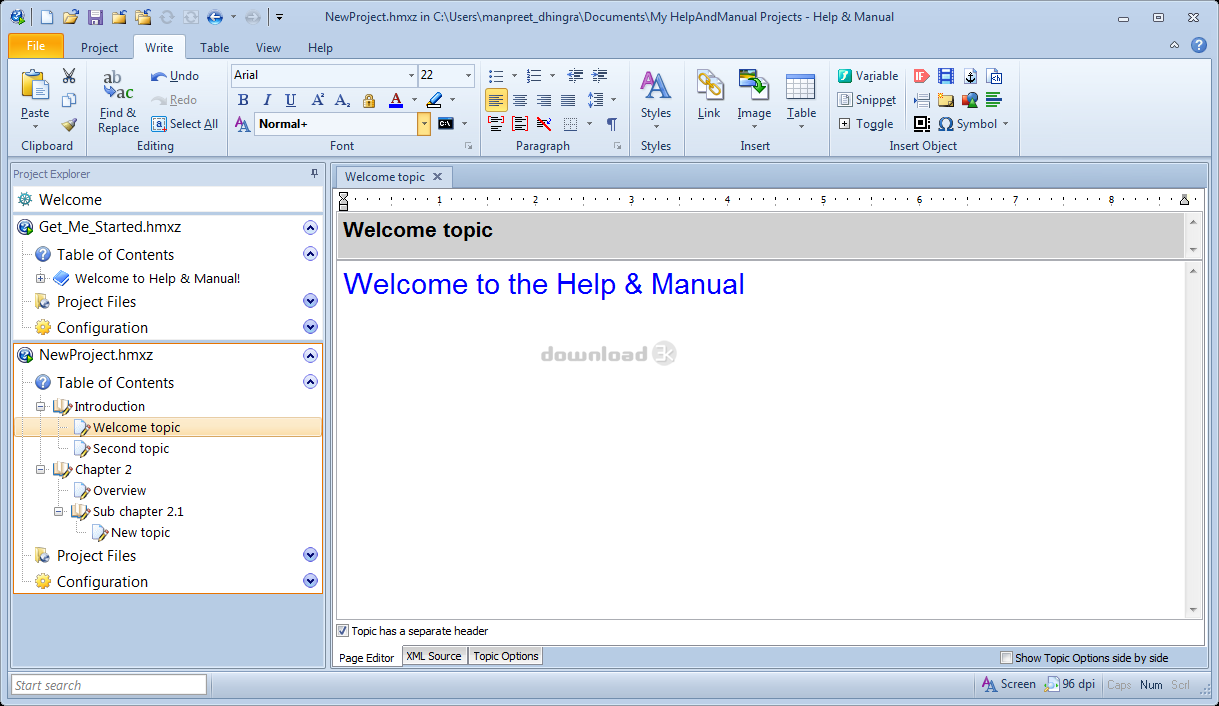Expand 'Welcome to Help & Manual!' tree node
This screenshot has width=1219, height=706.
point(41,279)
